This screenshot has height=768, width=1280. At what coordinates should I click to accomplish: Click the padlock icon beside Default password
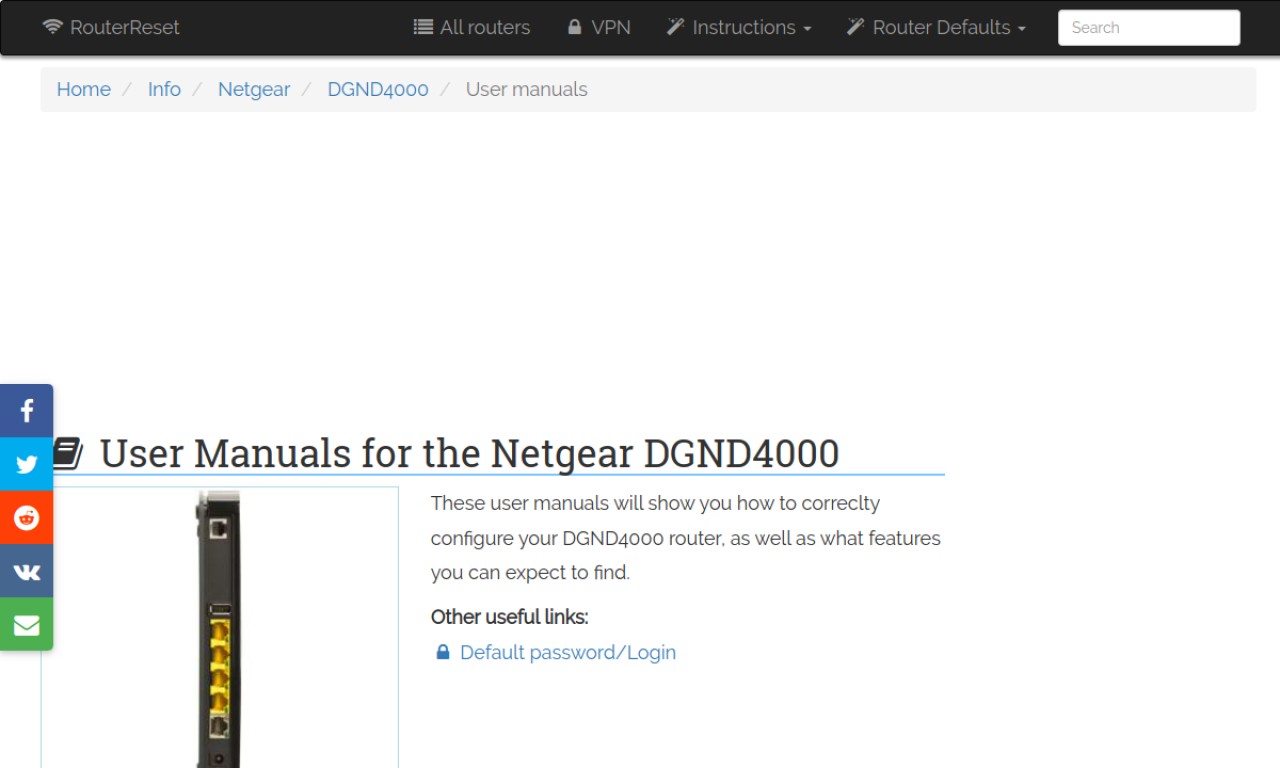[443, 652]
